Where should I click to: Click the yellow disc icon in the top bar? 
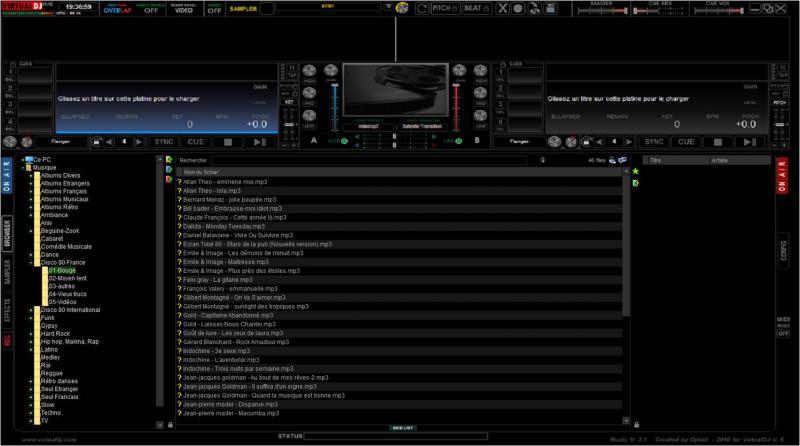click(402, 8)
